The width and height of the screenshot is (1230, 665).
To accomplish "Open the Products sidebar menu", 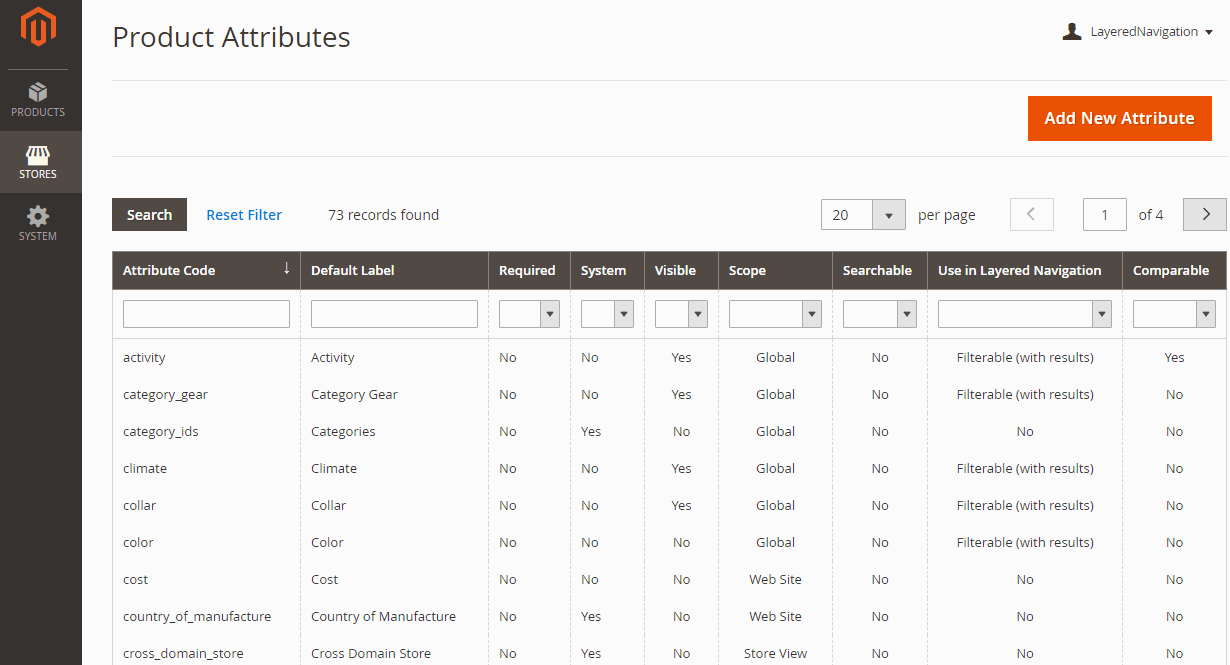I will point(38,100).
